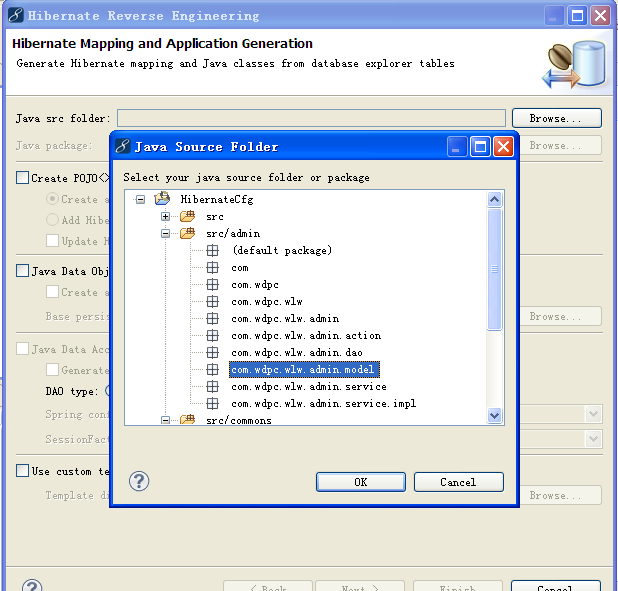Viewport: 618px width, 591px height.
Task: Click Browse next to Template directory
Action: (x=560, y=495)
